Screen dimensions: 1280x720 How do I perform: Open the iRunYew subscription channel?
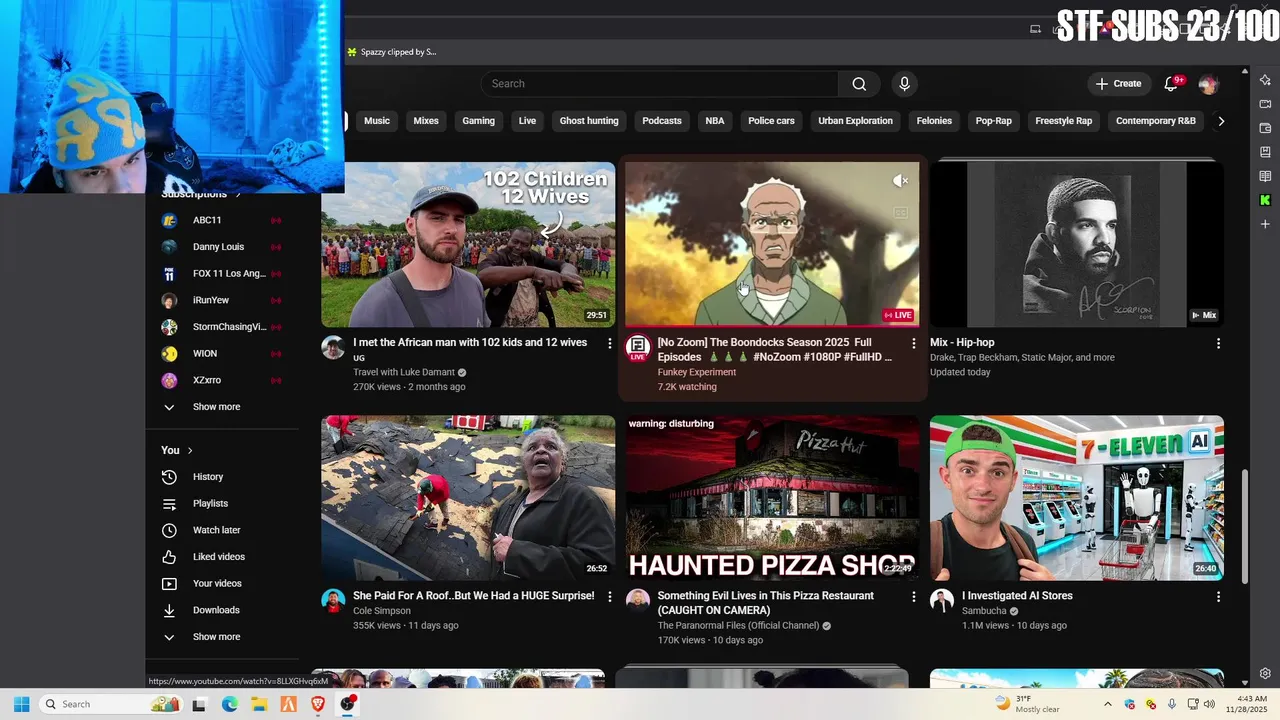coord(221,300)
